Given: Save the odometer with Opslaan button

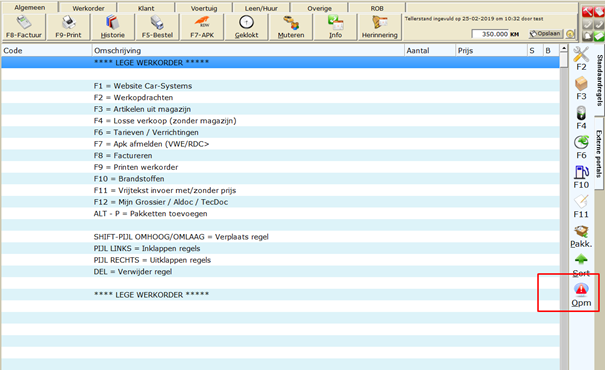Looking at the screenshot, I should [x=546, y=34].
